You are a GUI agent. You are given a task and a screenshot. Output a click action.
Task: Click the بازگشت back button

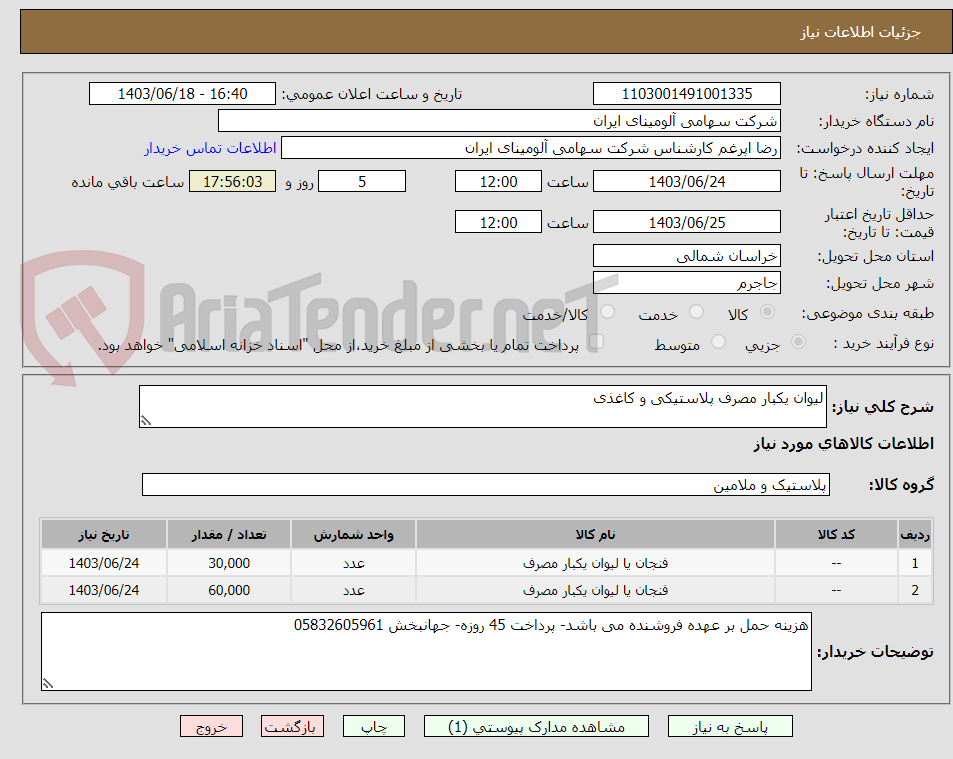point(292,726)
